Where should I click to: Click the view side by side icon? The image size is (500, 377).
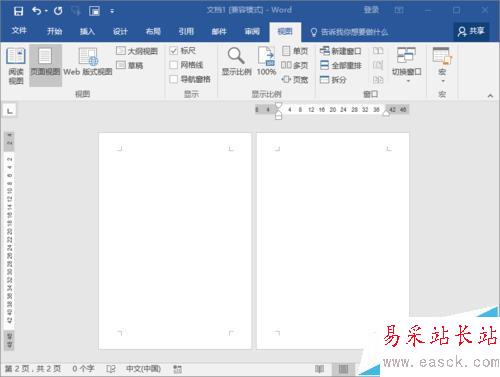pyautogui.click(x=378, y=51)
